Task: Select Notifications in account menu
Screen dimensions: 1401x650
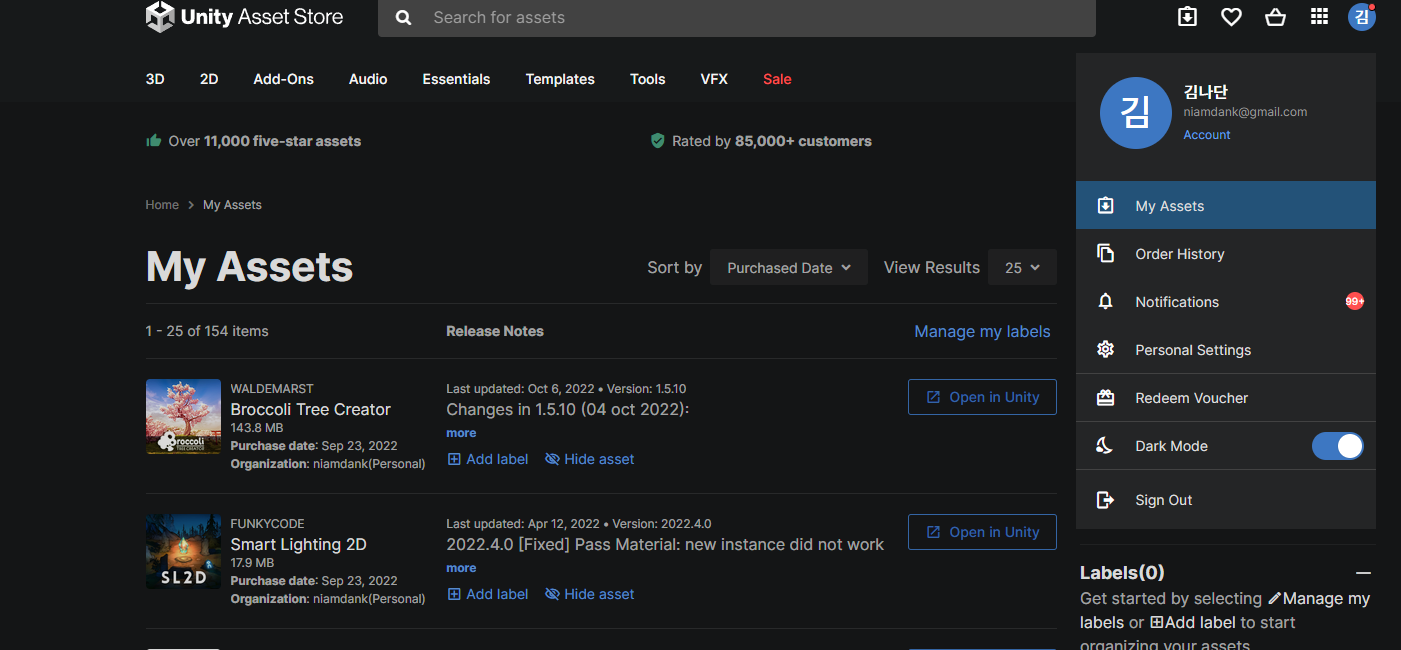Action: [x=1226, y=301]
